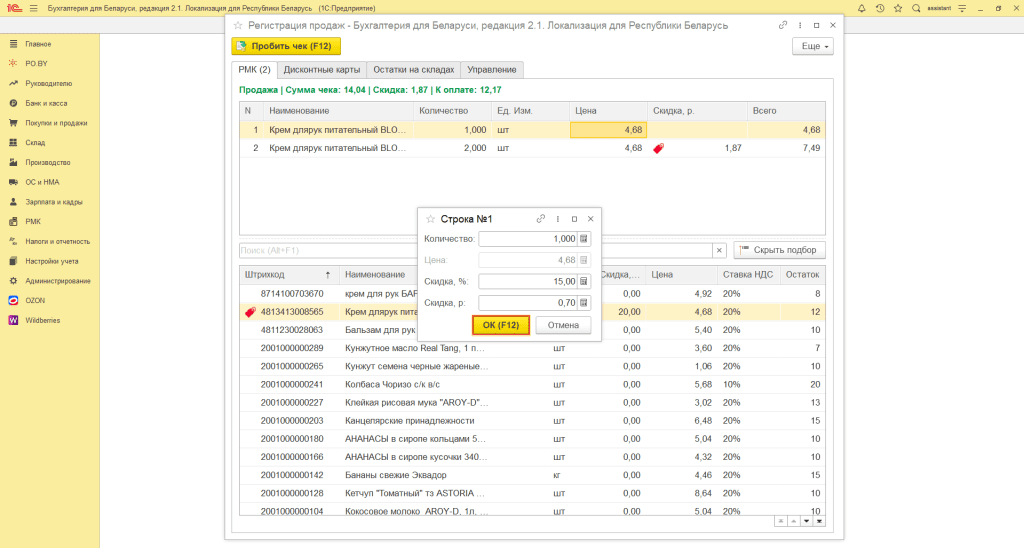The image size is (1024, 548).
Task: Open calculator for Количество field
Action: tap(584, 239)
